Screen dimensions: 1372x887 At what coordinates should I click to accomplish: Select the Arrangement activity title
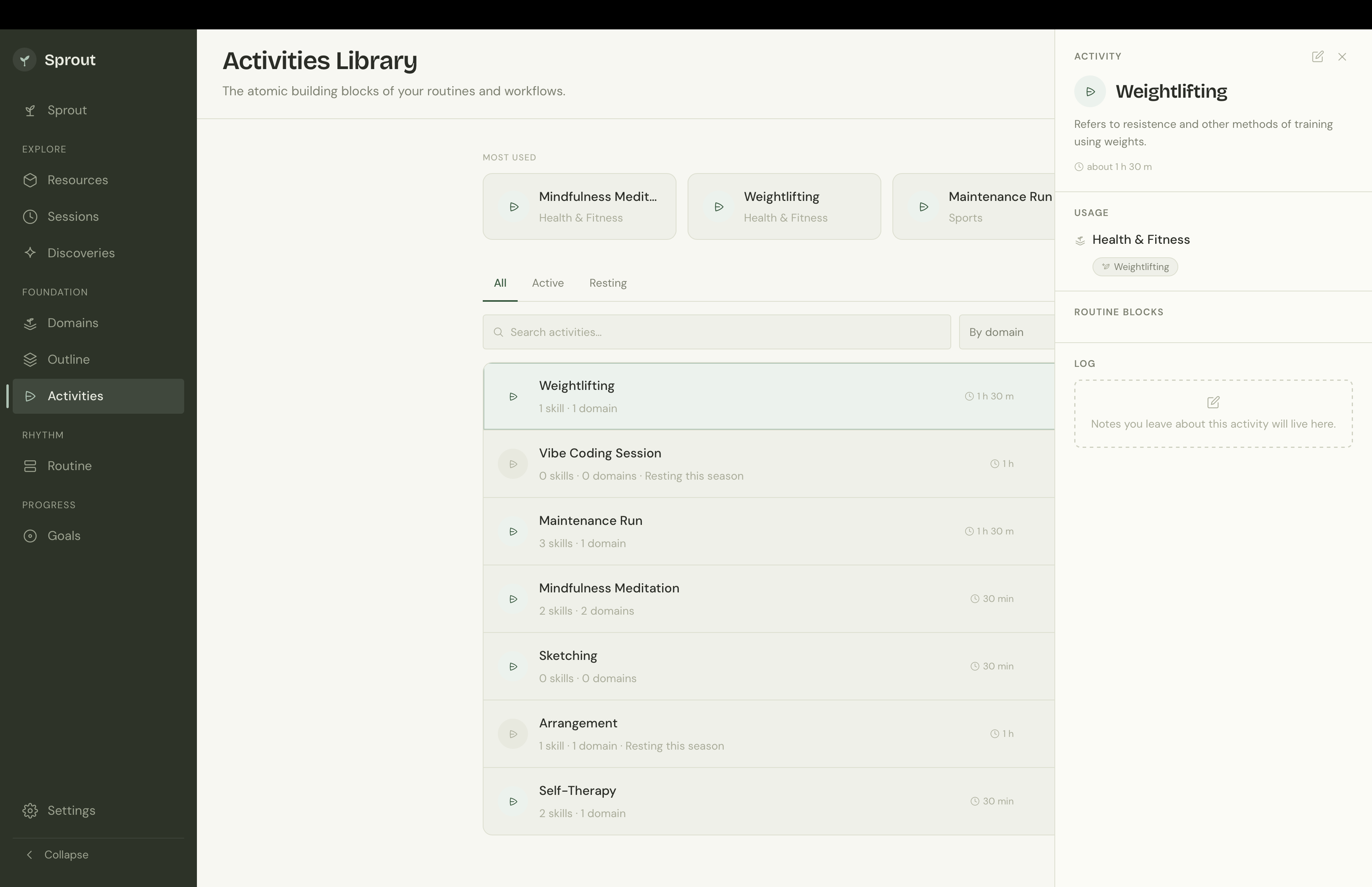click(578, 723)
